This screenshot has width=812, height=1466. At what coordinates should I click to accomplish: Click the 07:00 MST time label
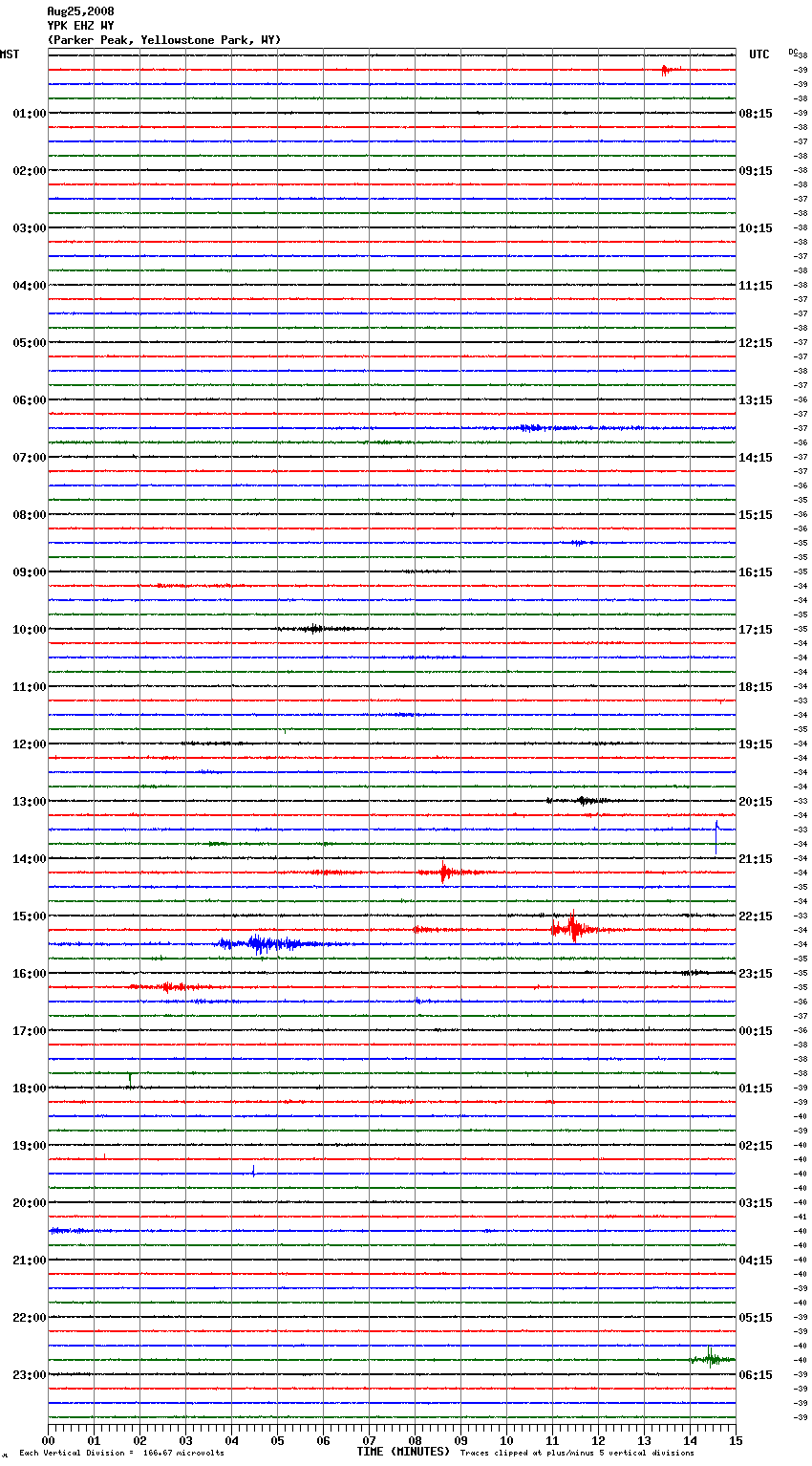tap(30, 458)
